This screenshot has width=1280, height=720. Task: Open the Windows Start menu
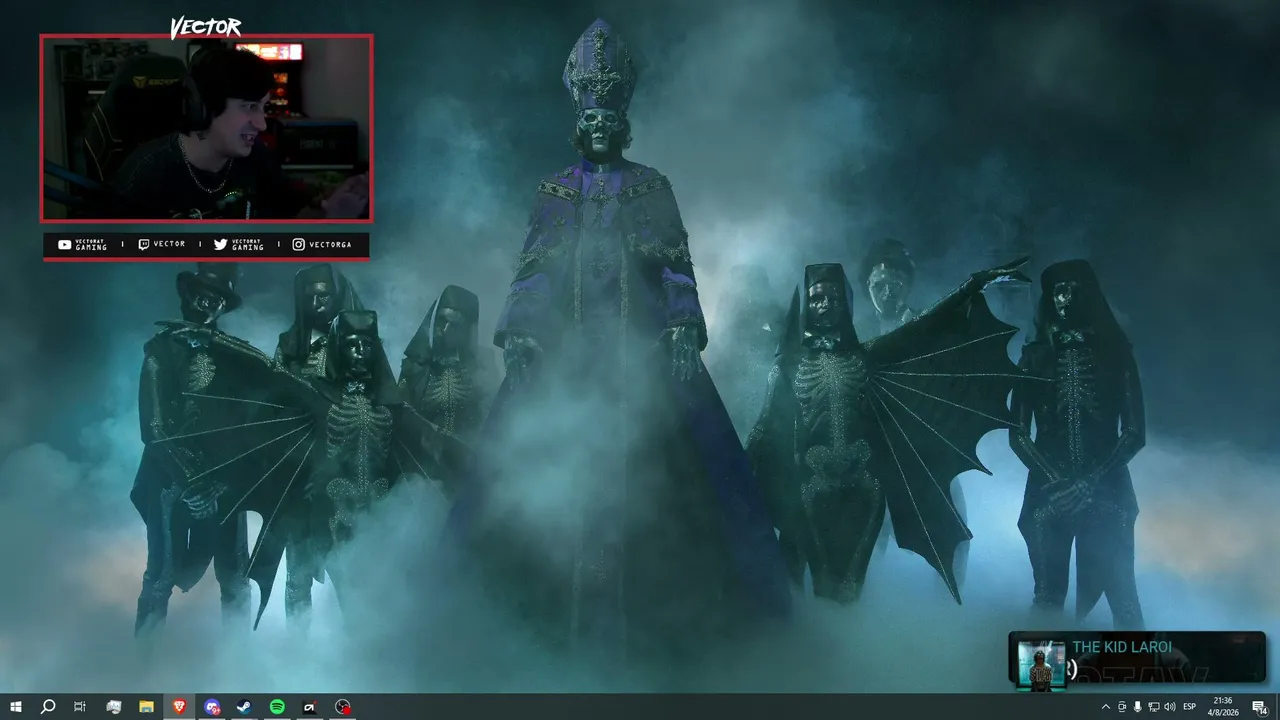[x=16, y=707]
